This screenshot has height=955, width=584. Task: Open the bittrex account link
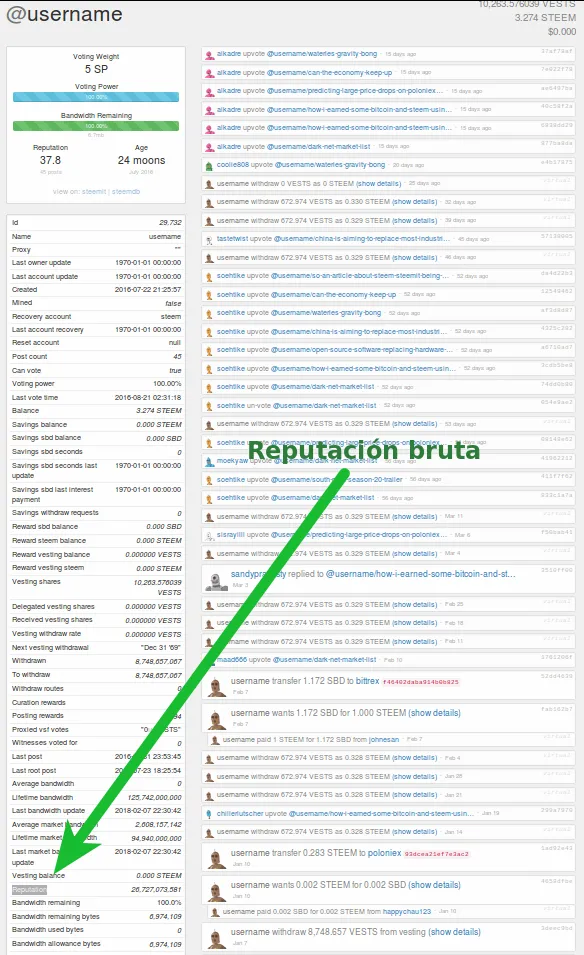(x=367, y=681)
